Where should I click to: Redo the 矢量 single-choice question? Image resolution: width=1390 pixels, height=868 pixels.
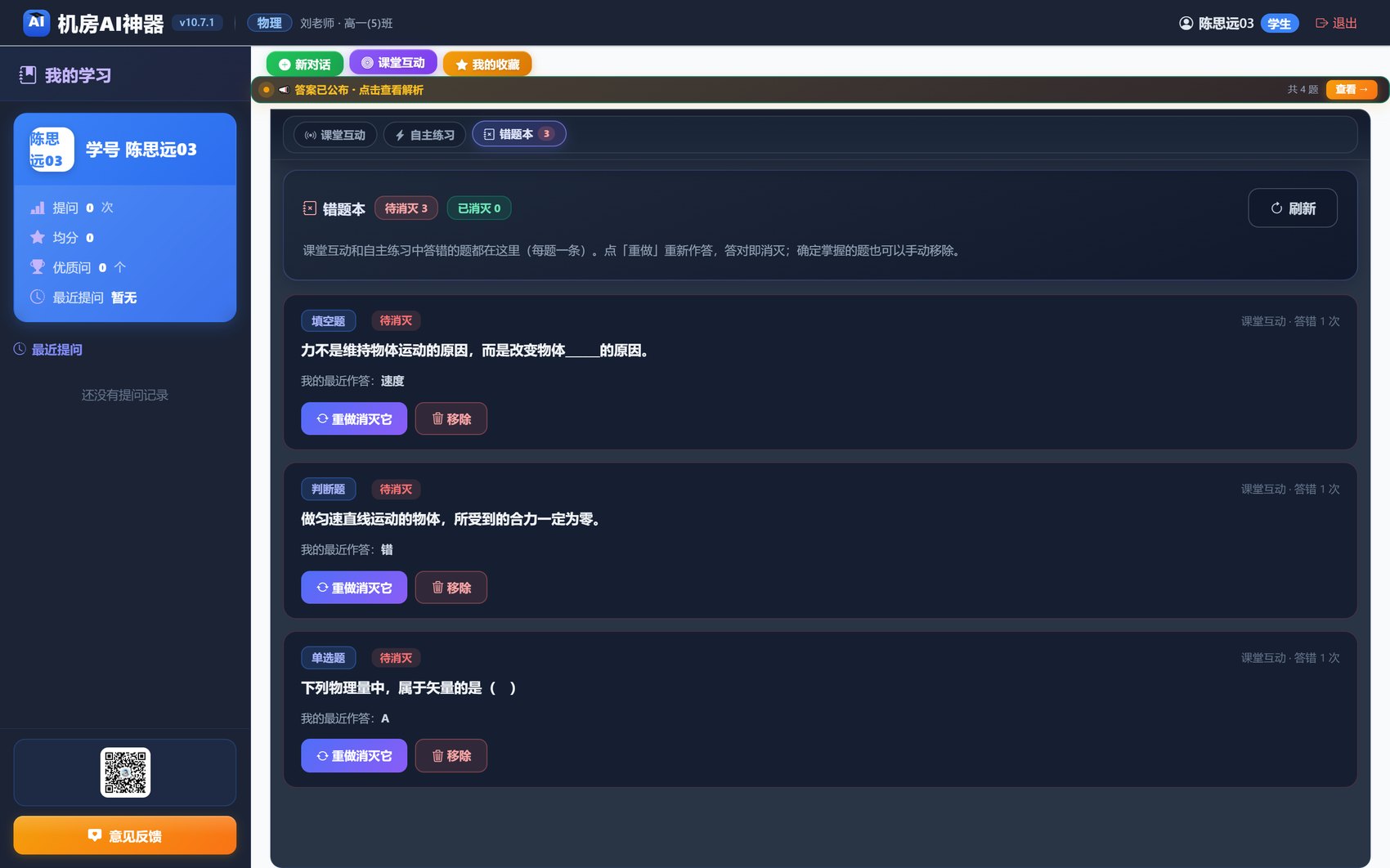tap(354, 756)
